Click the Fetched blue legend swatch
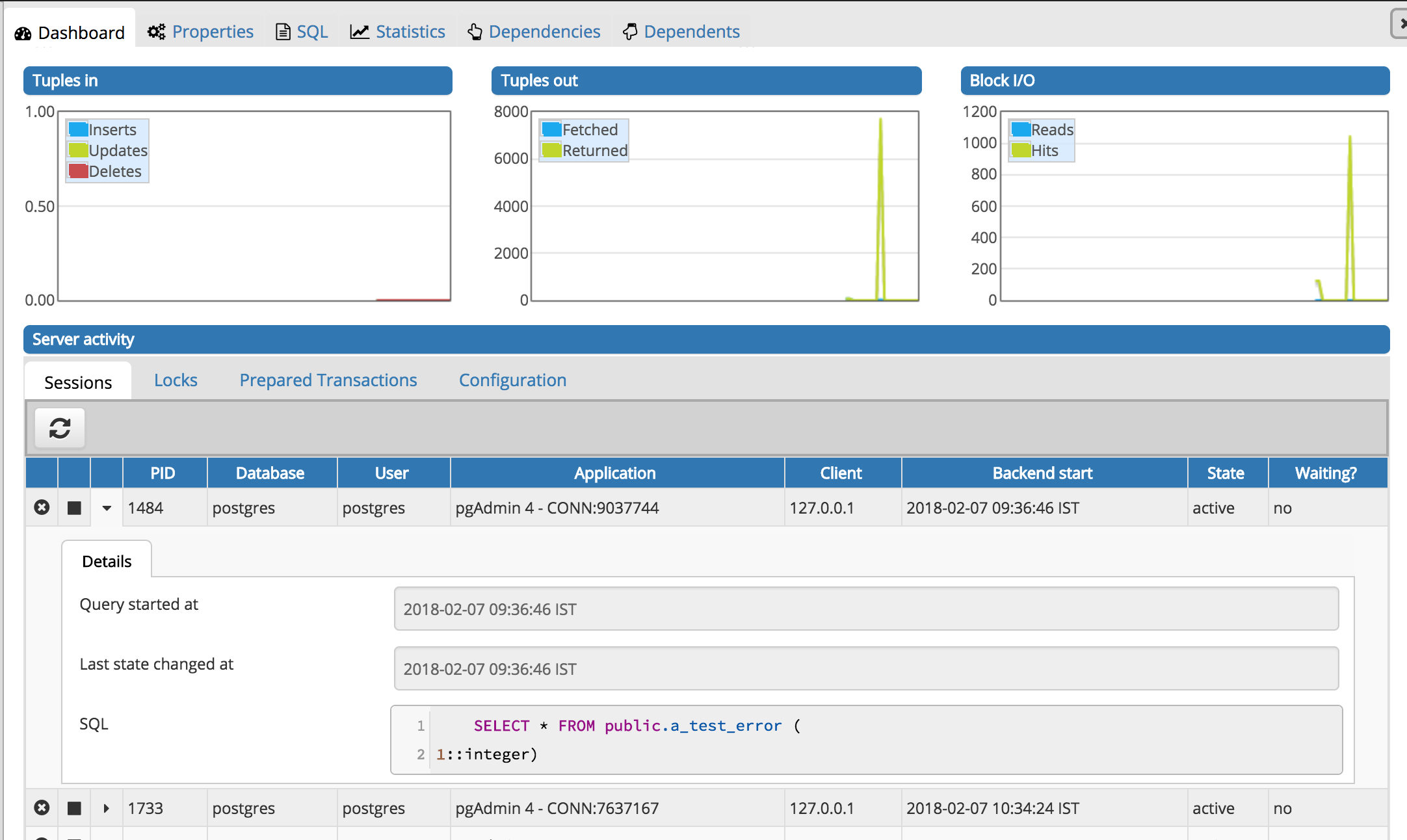The width and height of the screenshot is (1407, 840). click(x=551, y=129)
